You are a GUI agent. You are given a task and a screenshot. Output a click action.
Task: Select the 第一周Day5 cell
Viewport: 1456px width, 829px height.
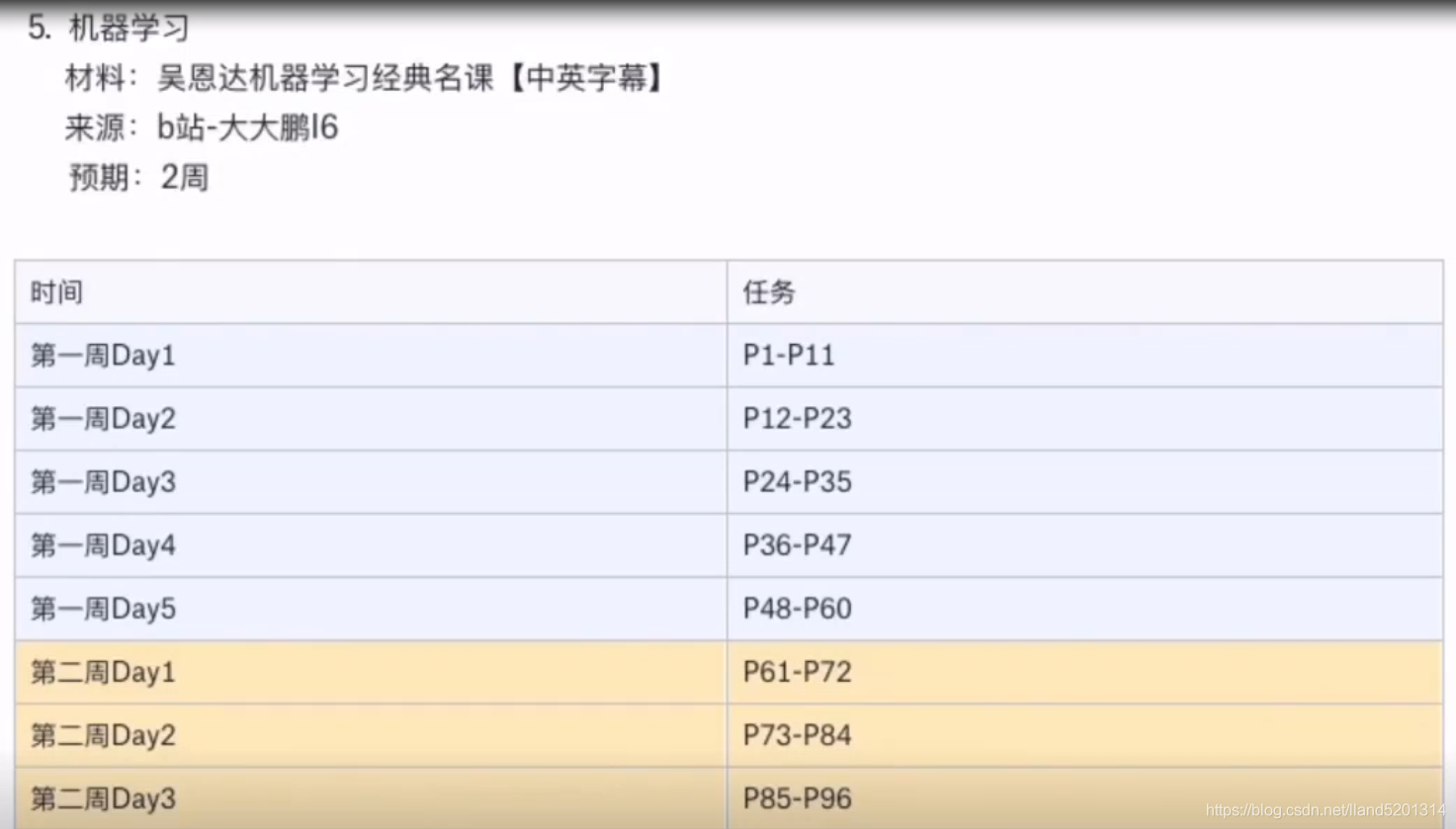pos(371,609)
